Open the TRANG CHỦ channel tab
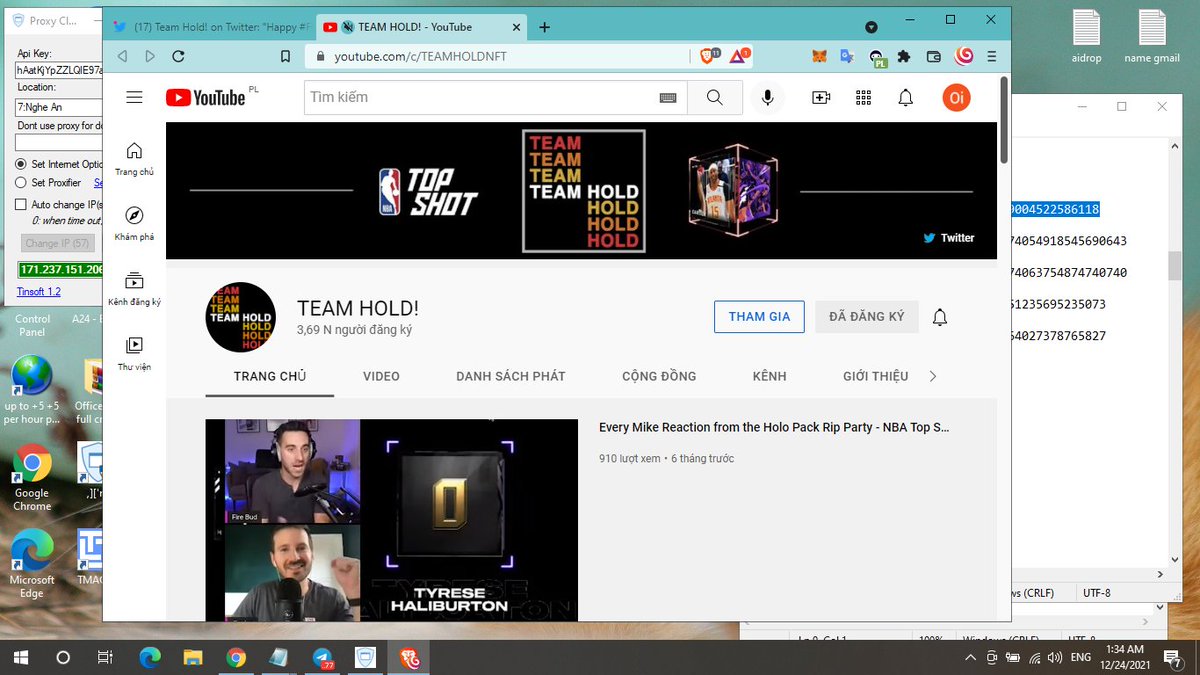This screenshot has width=1200, height=675. (270, 376)
